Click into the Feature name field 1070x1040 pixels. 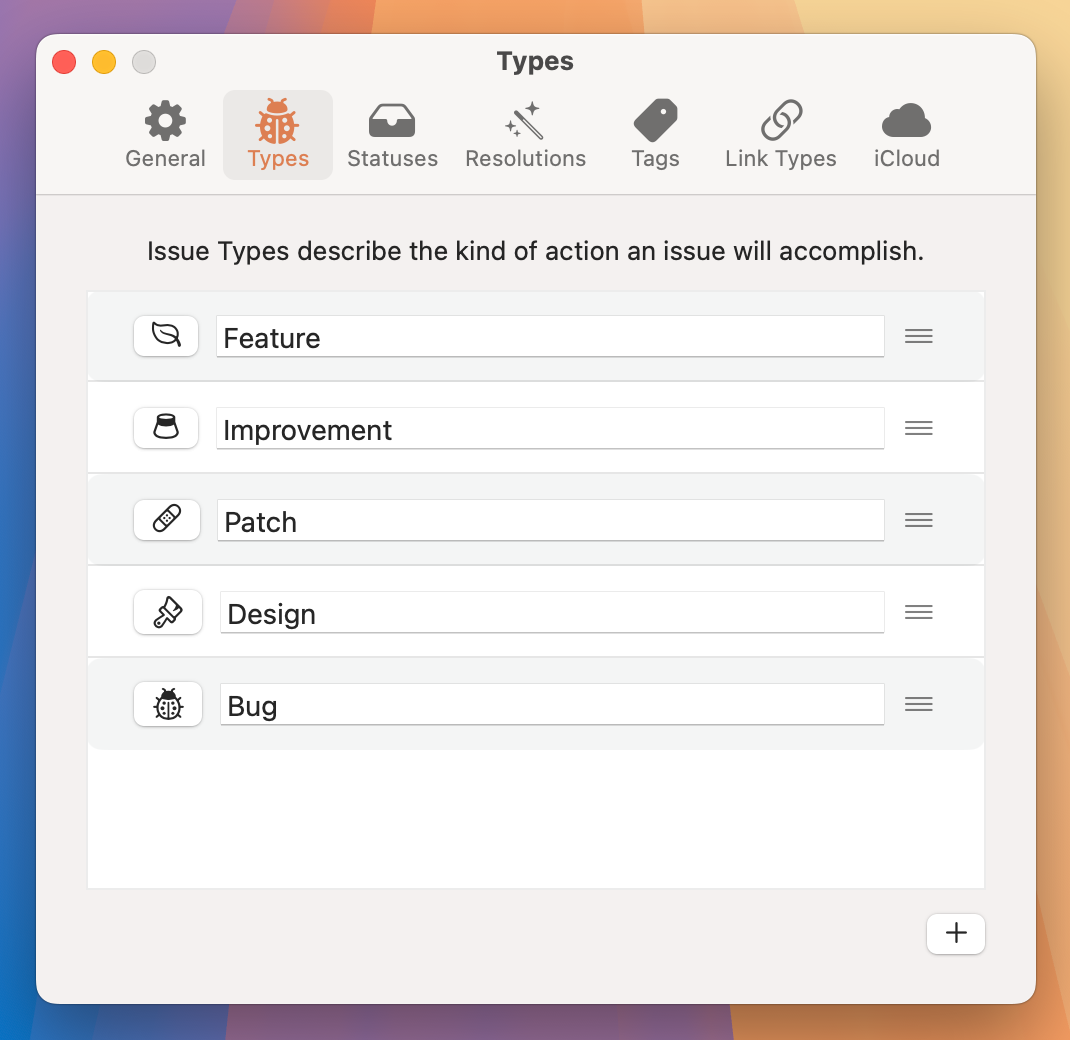(x=550, y=337)
